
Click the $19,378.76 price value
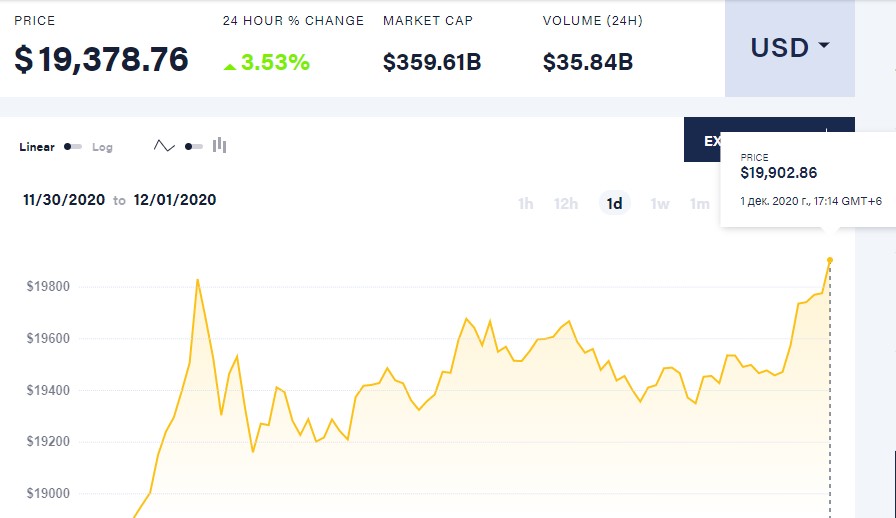pos(101,60)
